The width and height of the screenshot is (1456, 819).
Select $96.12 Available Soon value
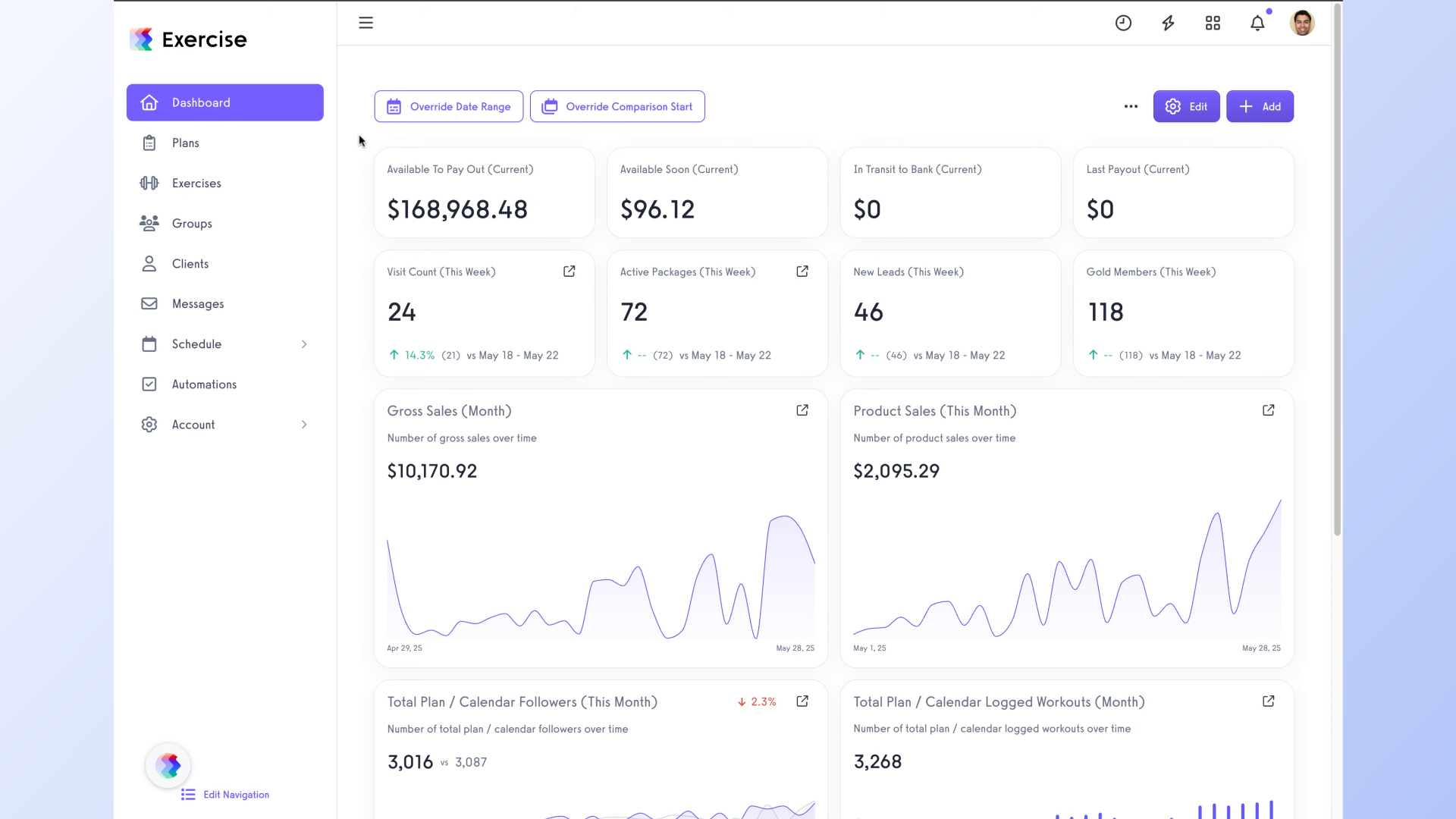click(657, 209)
